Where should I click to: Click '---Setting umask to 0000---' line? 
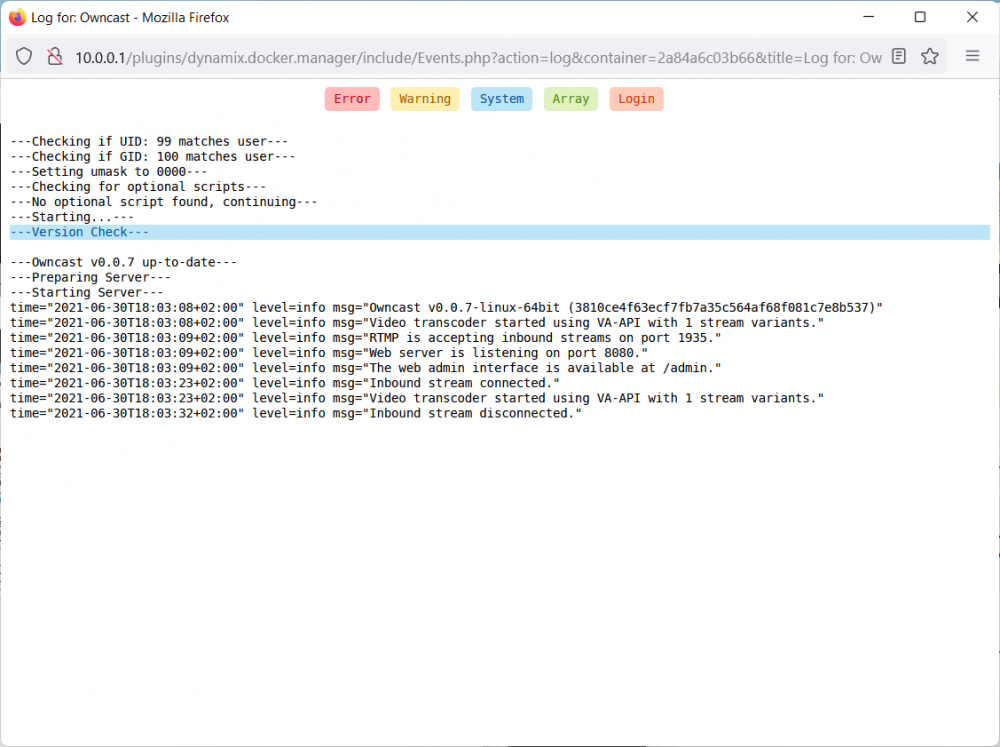tap(108, 172)
